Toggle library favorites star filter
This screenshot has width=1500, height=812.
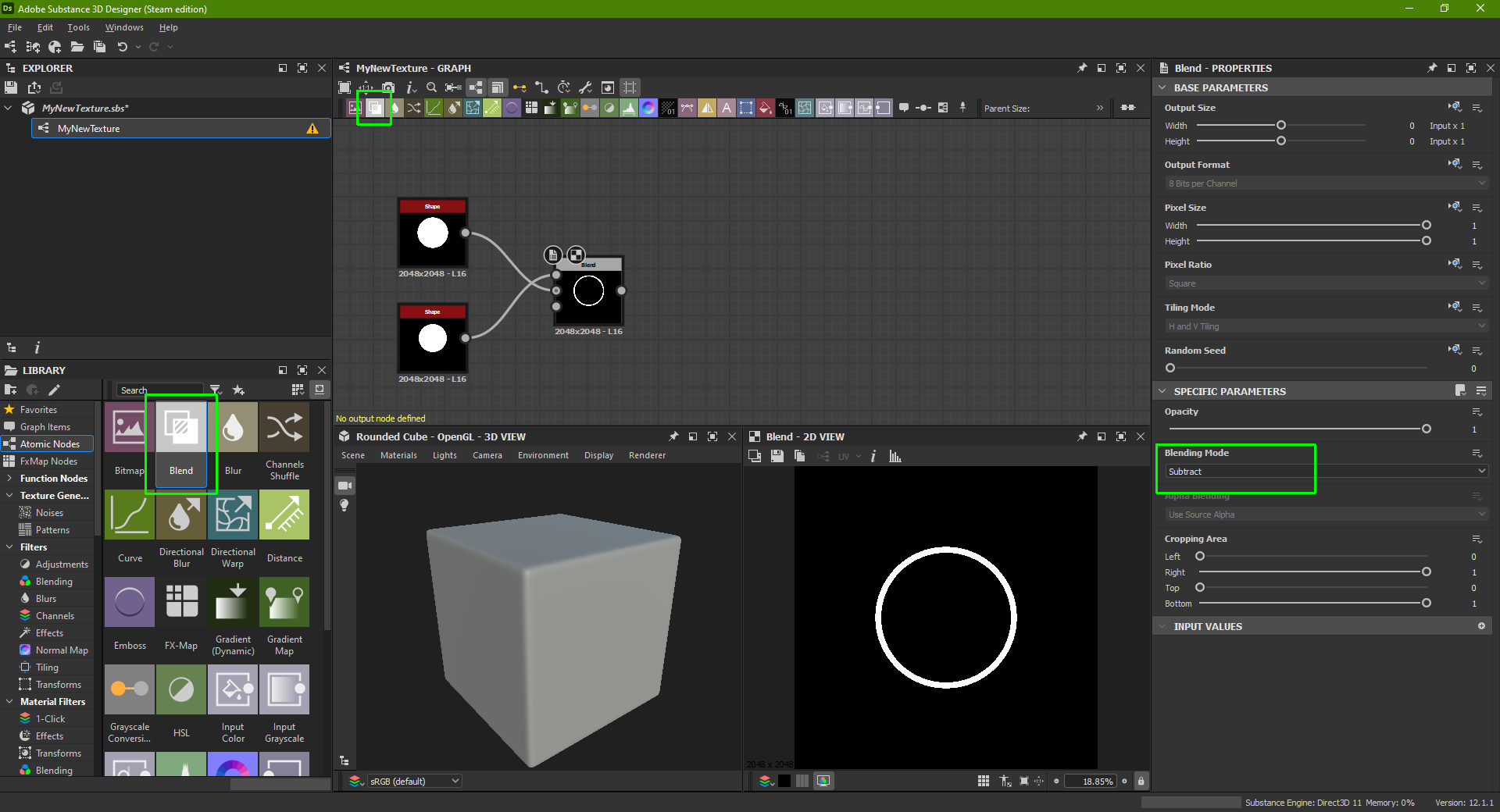(x=239, y=390)
